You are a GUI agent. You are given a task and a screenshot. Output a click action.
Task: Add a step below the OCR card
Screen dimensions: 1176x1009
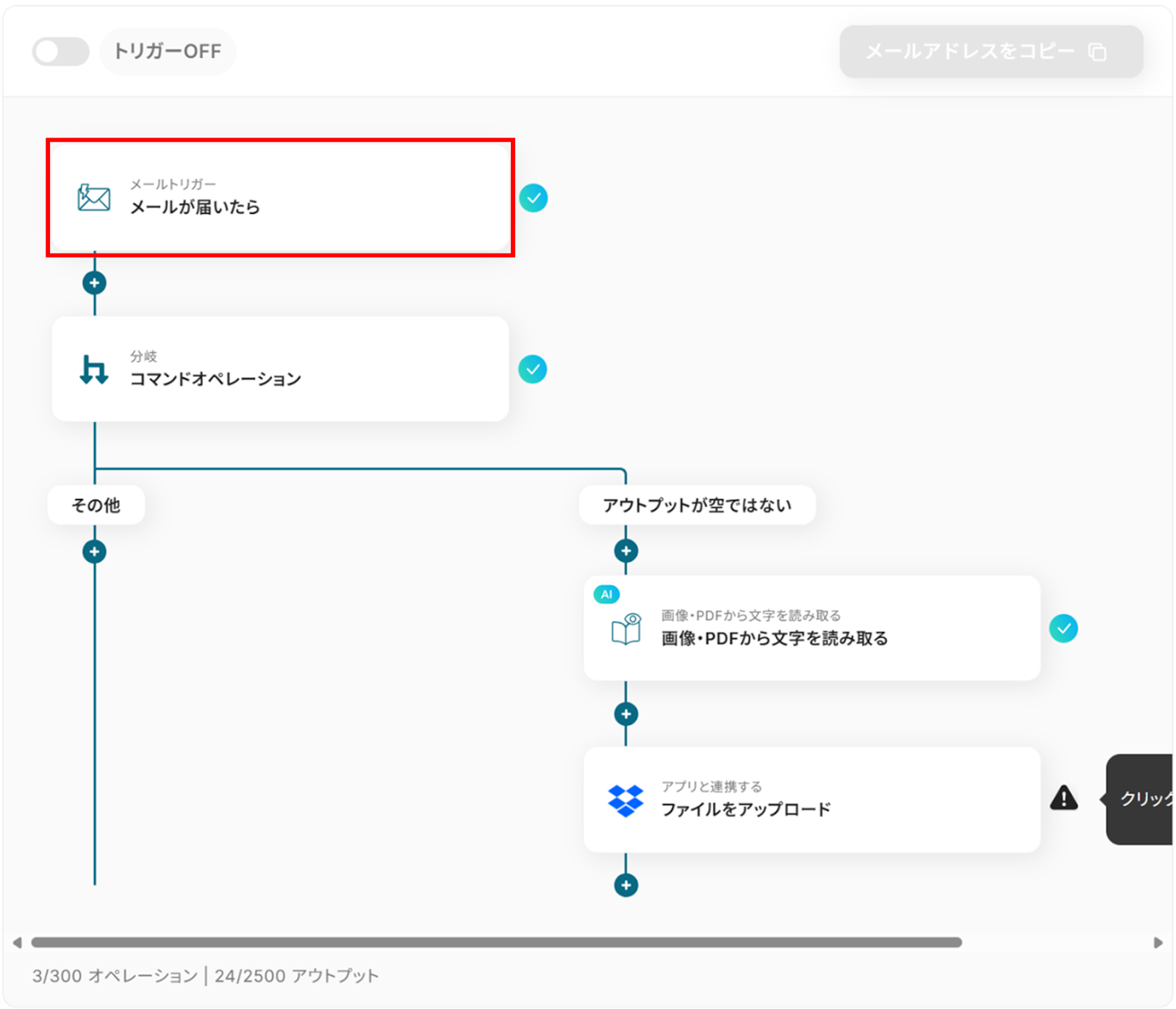click(625, 714)
